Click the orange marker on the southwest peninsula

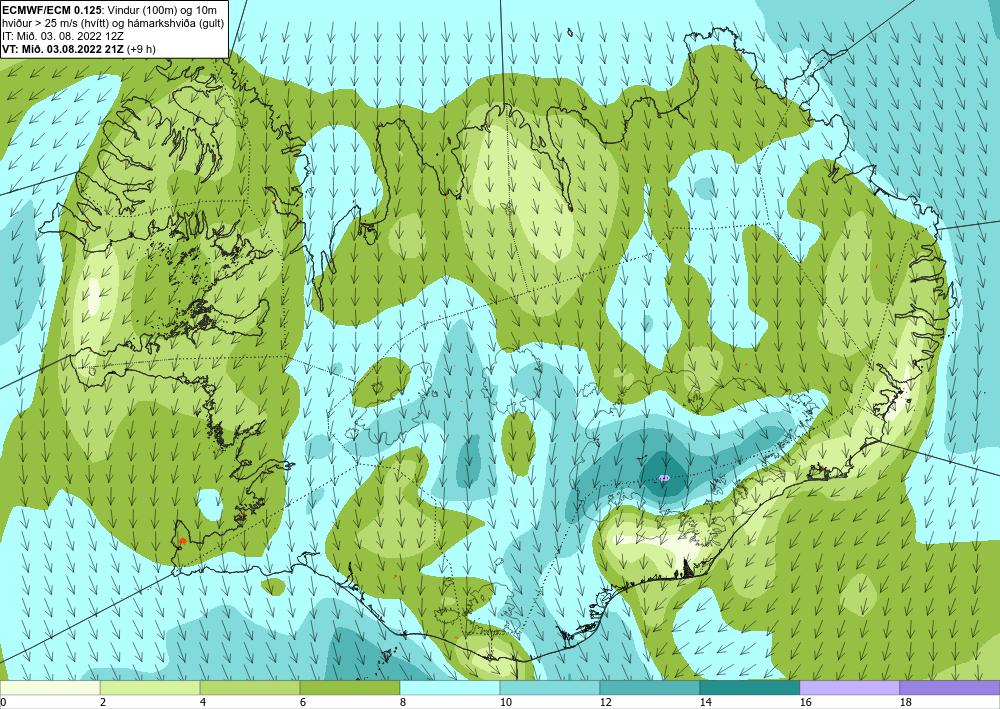(x=183, y=541)
